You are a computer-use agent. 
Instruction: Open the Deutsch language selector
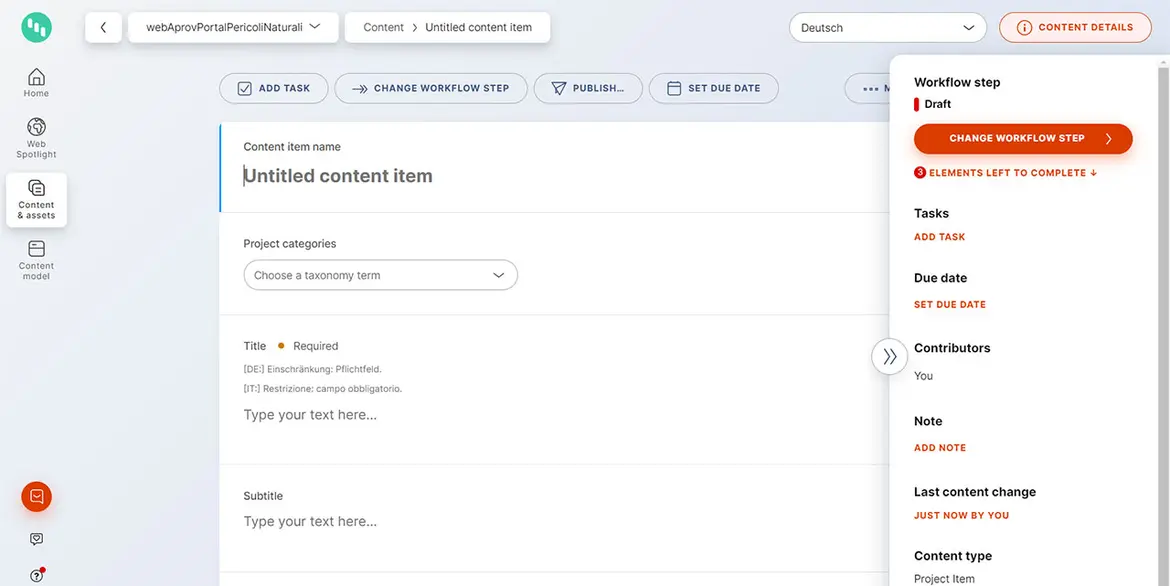887,28
